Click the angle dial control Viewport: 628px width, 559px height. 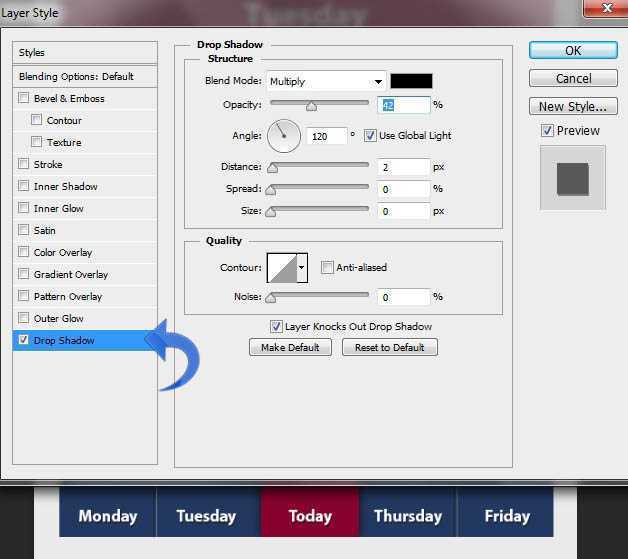[284, 136]
